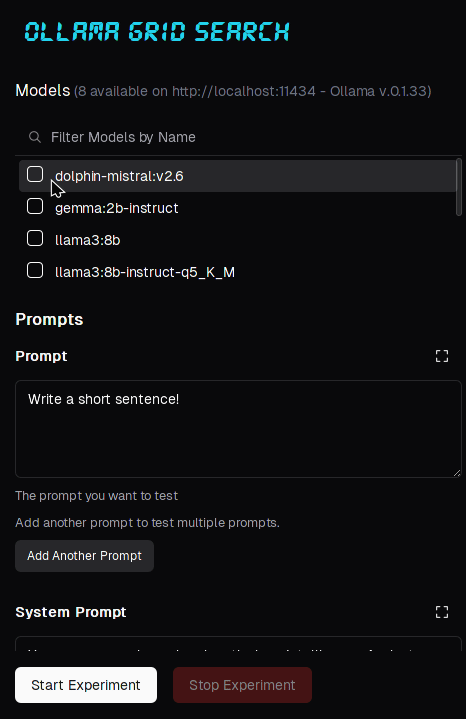The height and width of the screenshot is (719, 466).
Task: Tick the llama3:8b-instruct-q5_K_M checkbox
Action: coord(35,271)
